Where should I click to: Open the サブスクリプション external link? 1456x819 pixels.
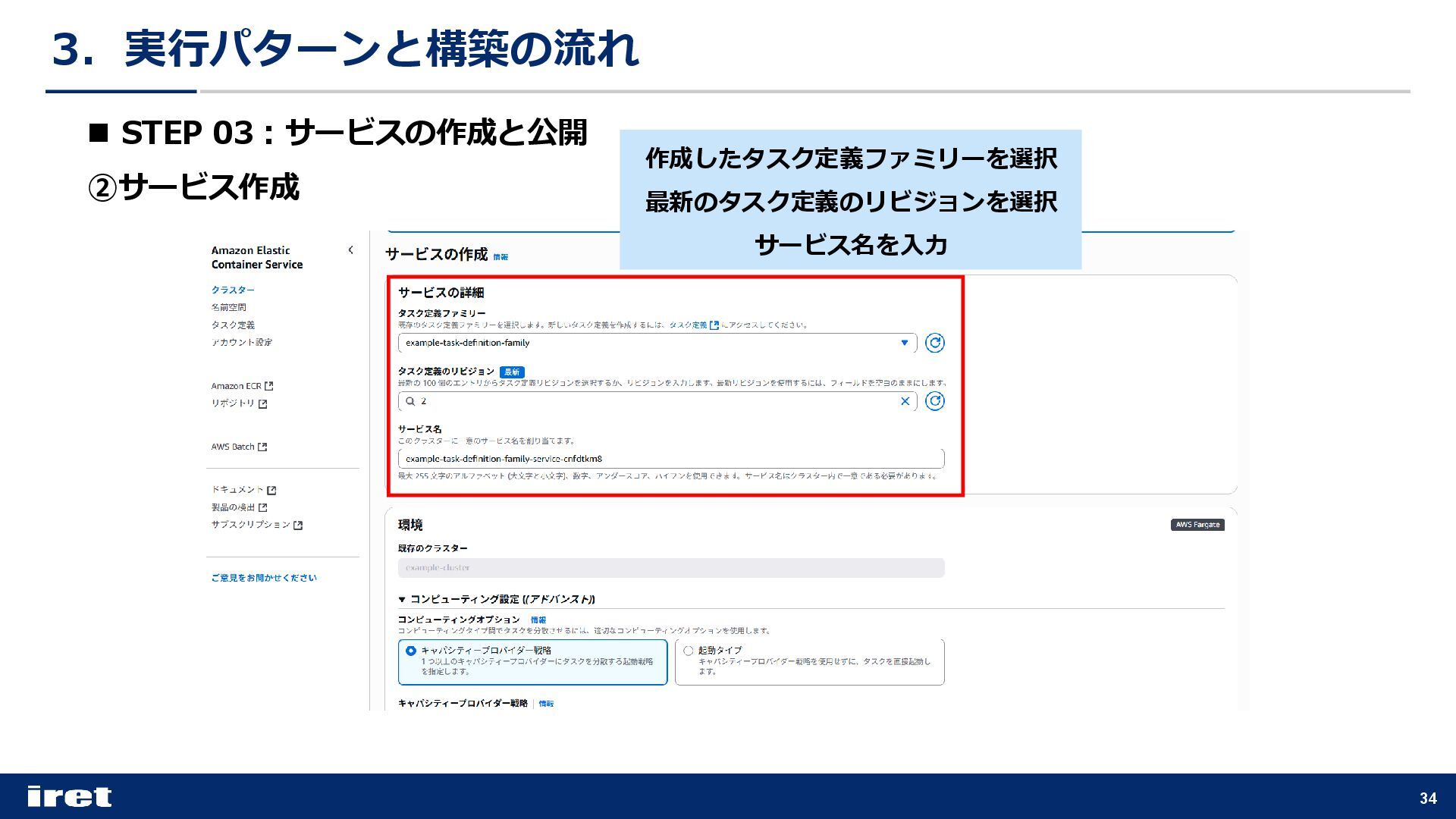[x=256, y=525]
